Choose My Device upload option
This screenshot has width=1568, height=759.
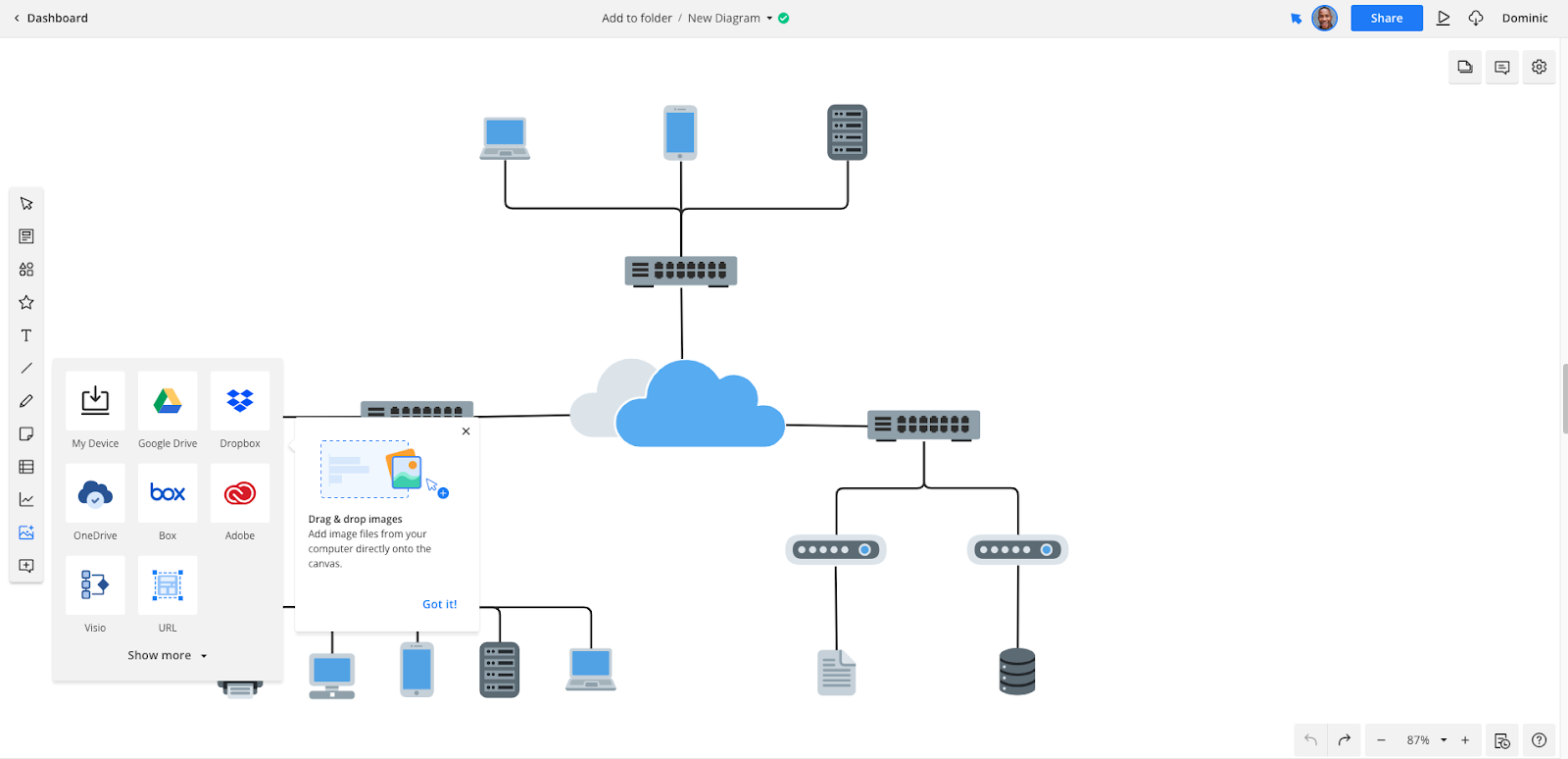(x=95, y=401)
